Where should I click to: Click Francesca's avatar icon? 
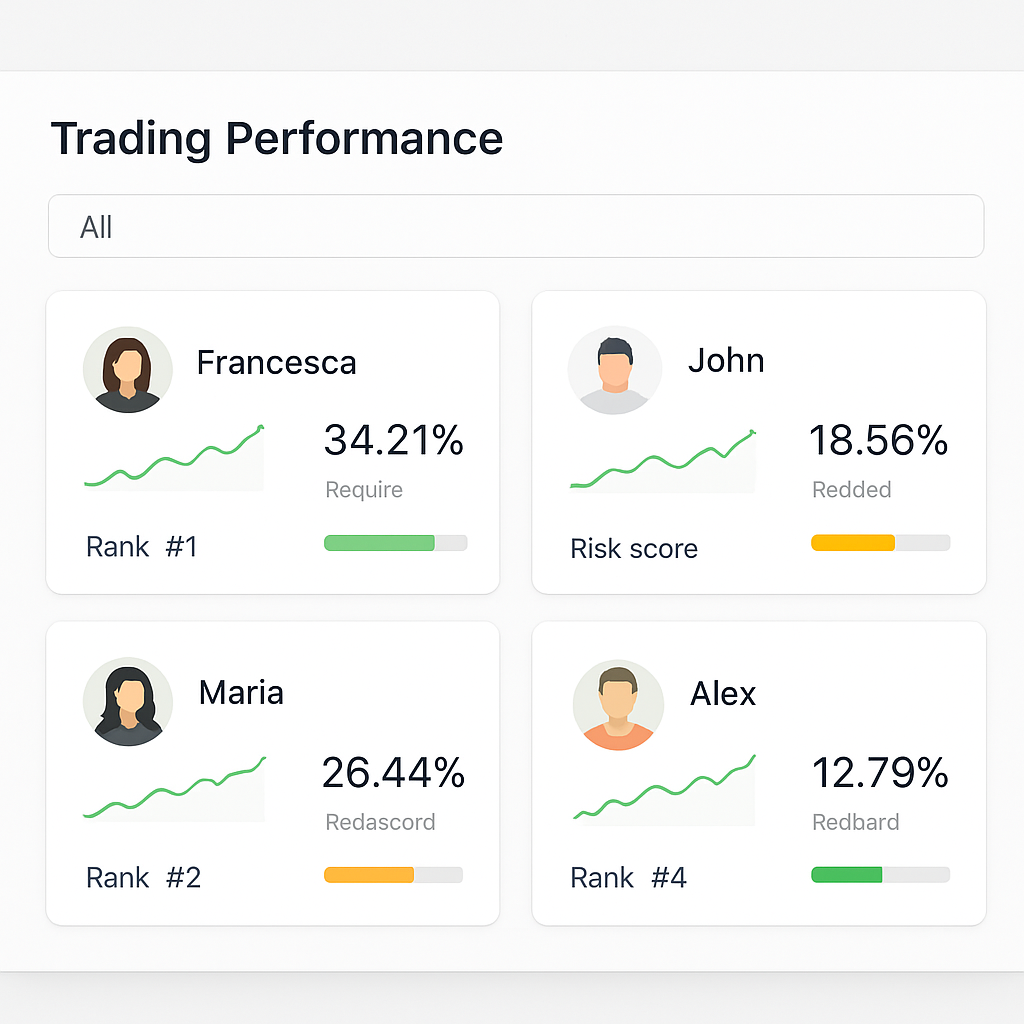pos(128,370)
